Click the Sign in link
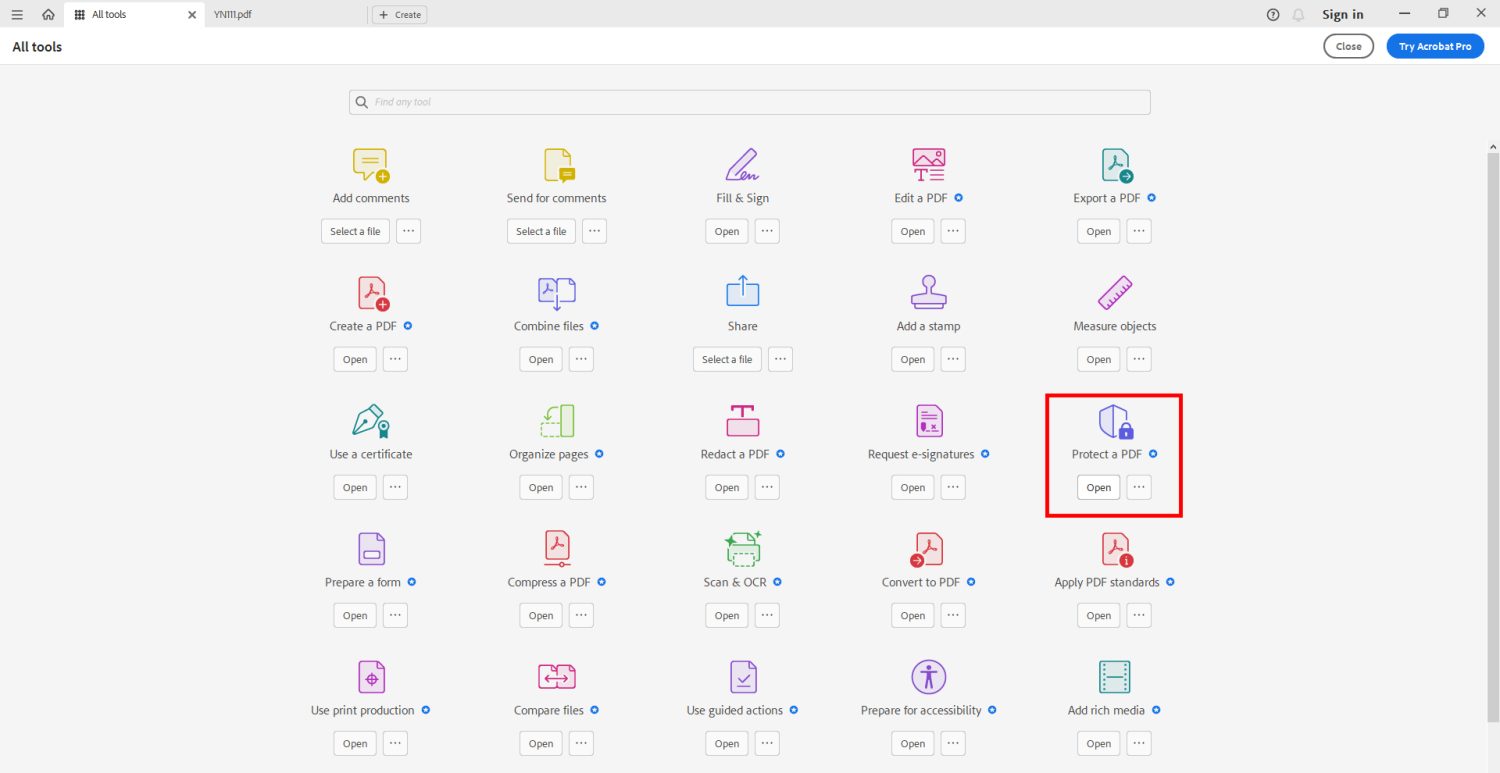The image size is (1500, 773). (x=1343, y=15)
